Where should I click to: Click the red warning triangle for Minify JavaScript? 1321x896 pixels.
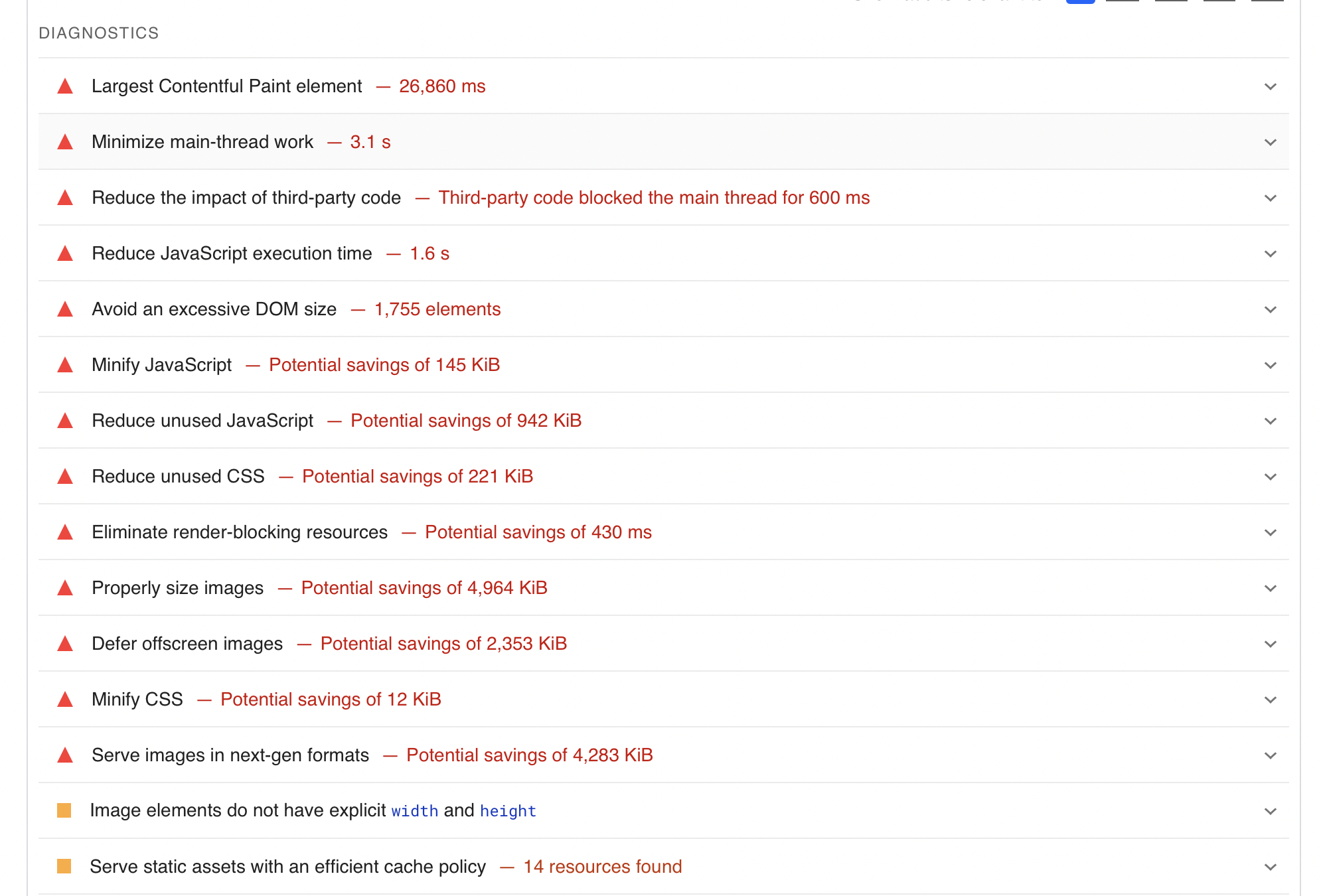click(65, 365)
